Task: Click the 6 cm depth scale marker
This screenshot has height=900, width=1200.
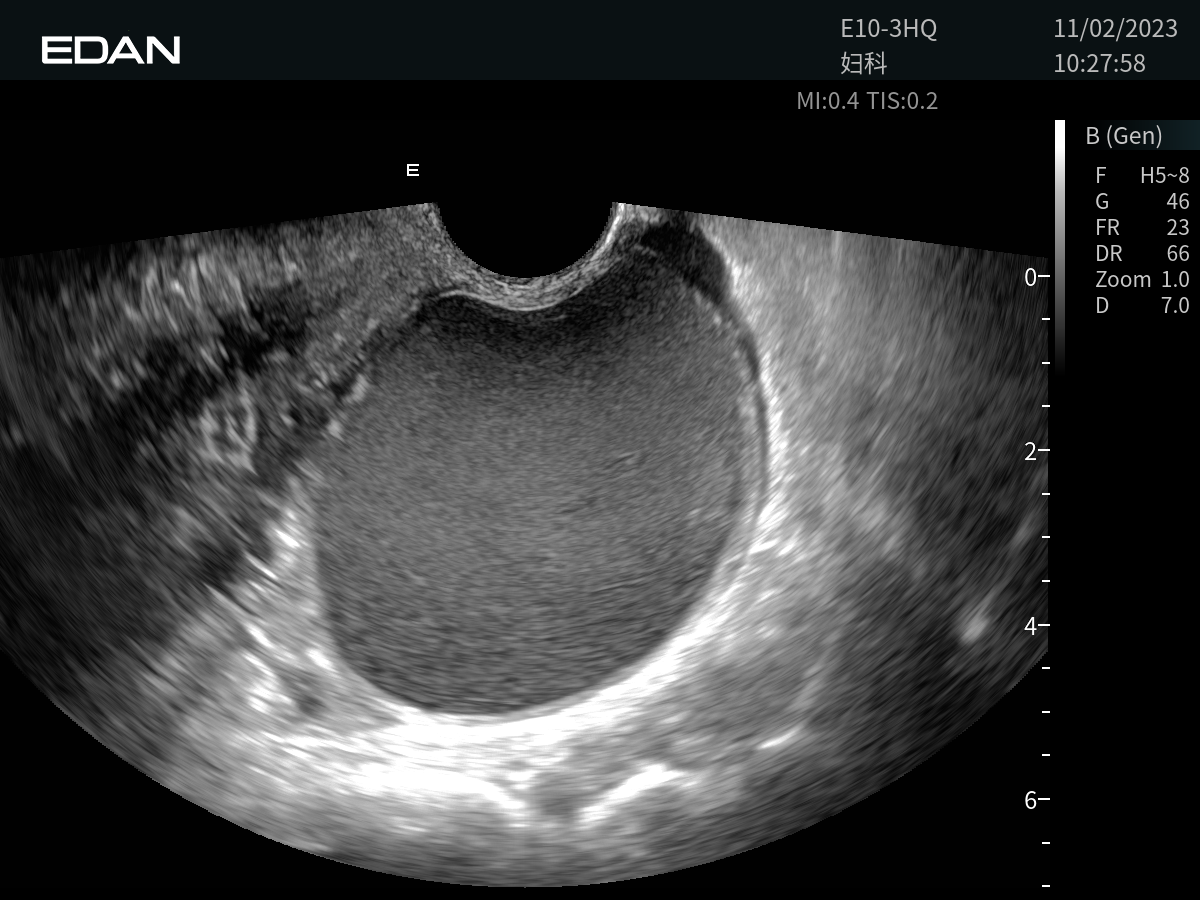Action: tap(1031, 800)
